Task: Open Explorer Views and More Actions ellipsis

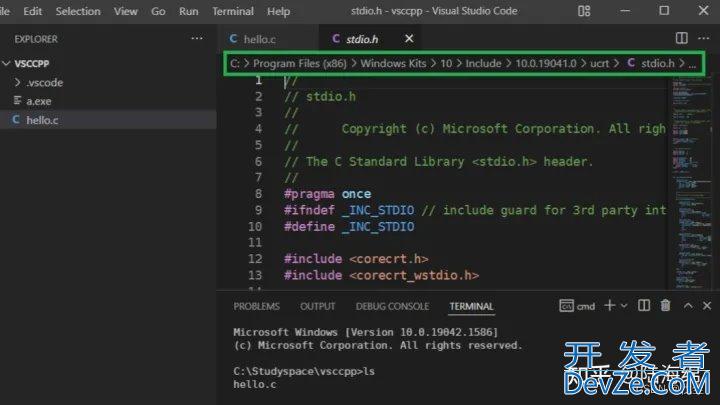Action: tap(197, 39)
